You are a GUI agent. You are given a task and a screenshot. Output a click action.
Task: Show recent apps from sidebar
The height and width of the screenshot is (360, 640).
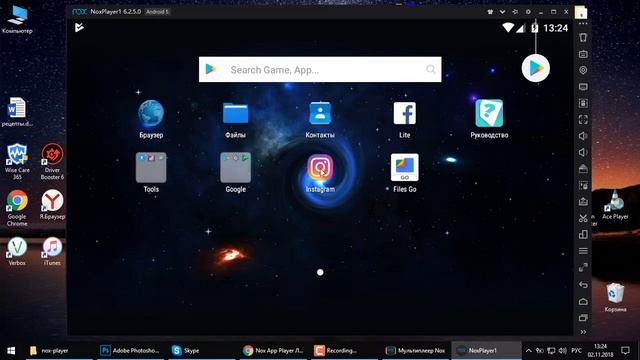pyautogui.click(x=583, y=318)
